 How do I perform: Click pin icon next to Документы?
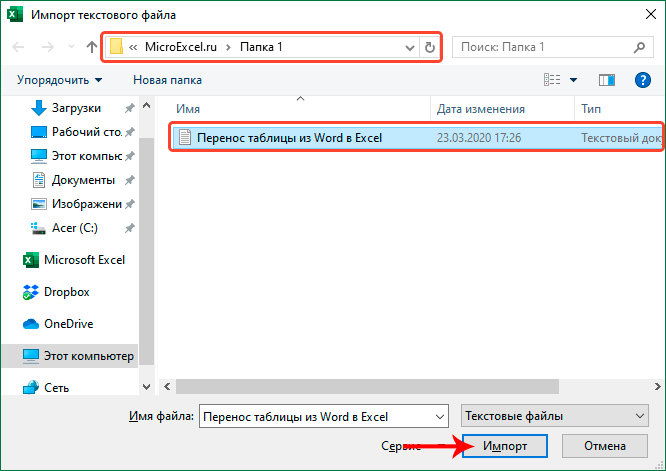coord(130,180)
